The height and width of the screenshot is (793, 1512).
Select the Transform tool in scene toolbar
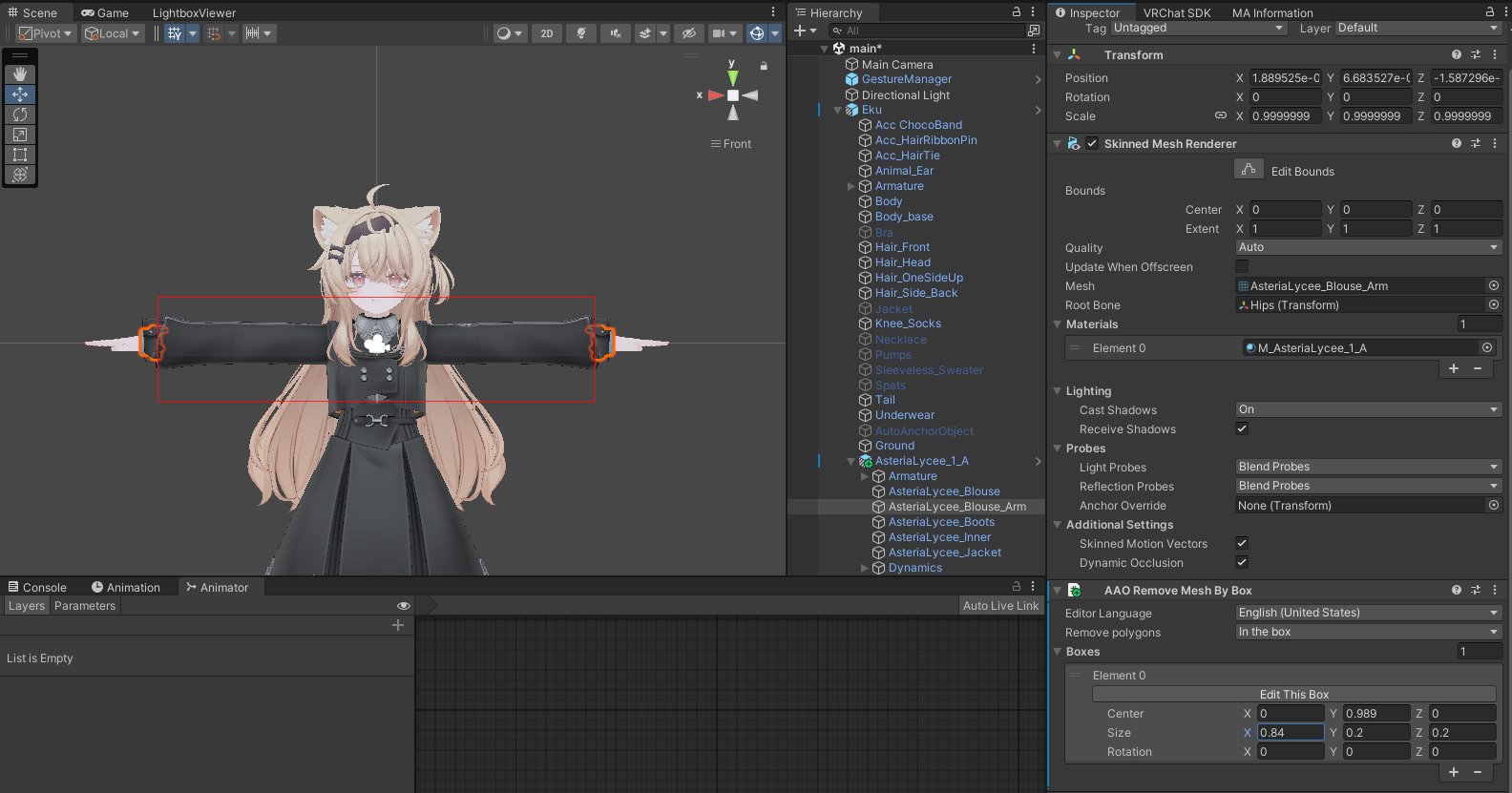[19, 175]
